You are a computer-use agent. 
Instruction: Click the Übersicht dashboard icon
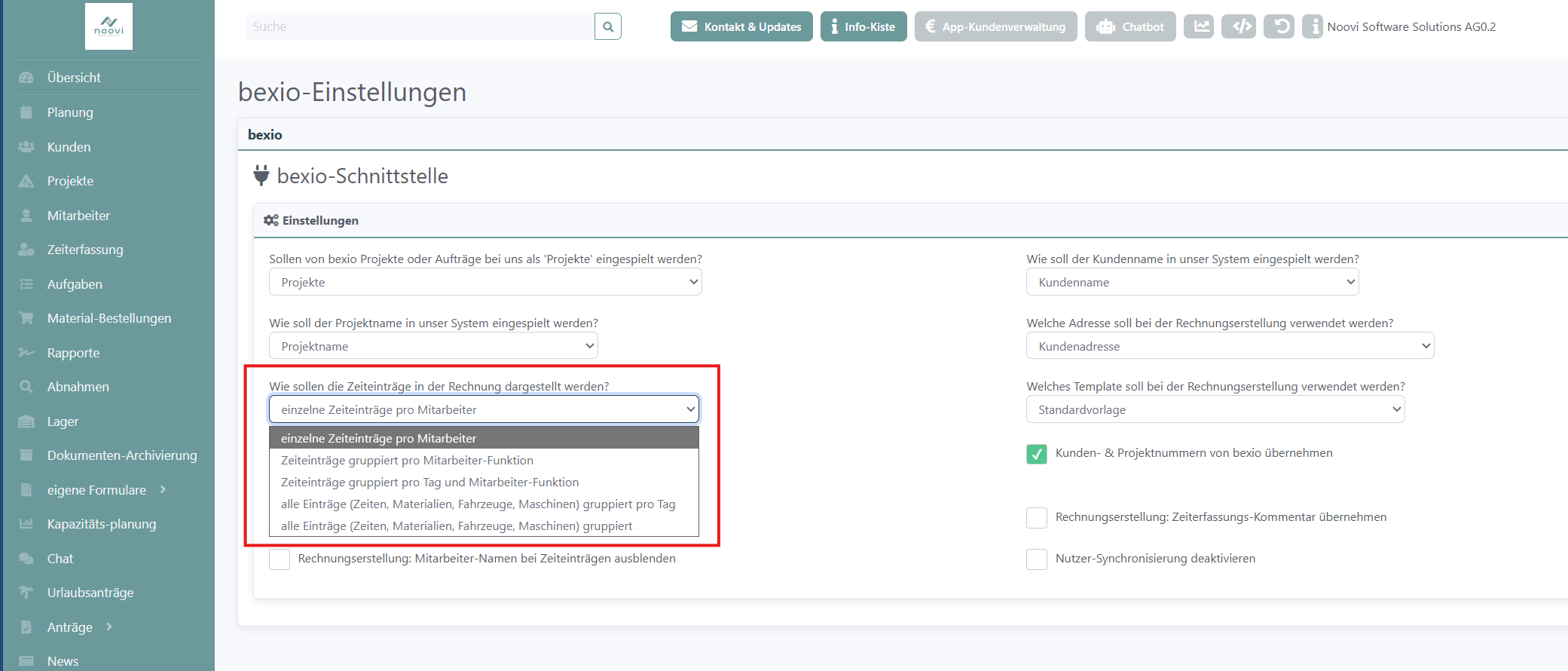26,78
